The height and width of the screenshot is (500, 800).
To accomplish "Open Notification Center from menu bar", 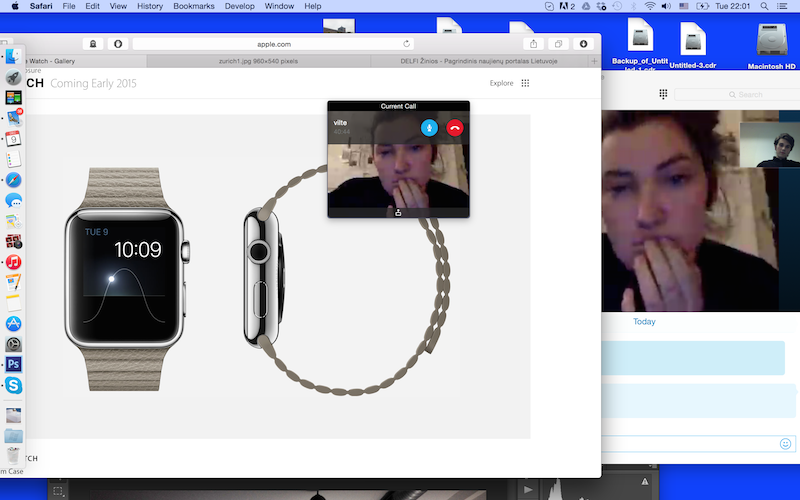I will pyautogui.click(x=782, y=6).
